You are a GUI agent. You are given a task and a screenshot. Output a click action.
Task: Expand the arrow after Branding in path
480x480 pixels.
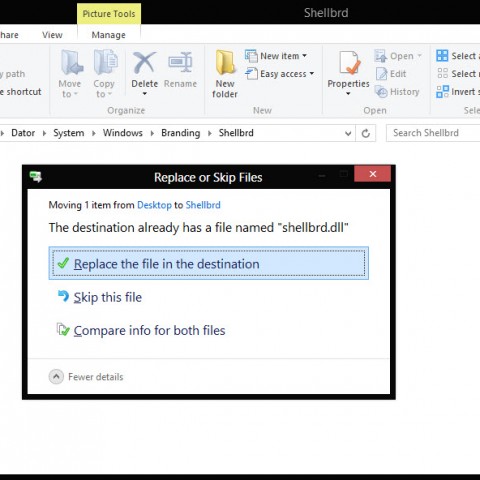(210, 133)
